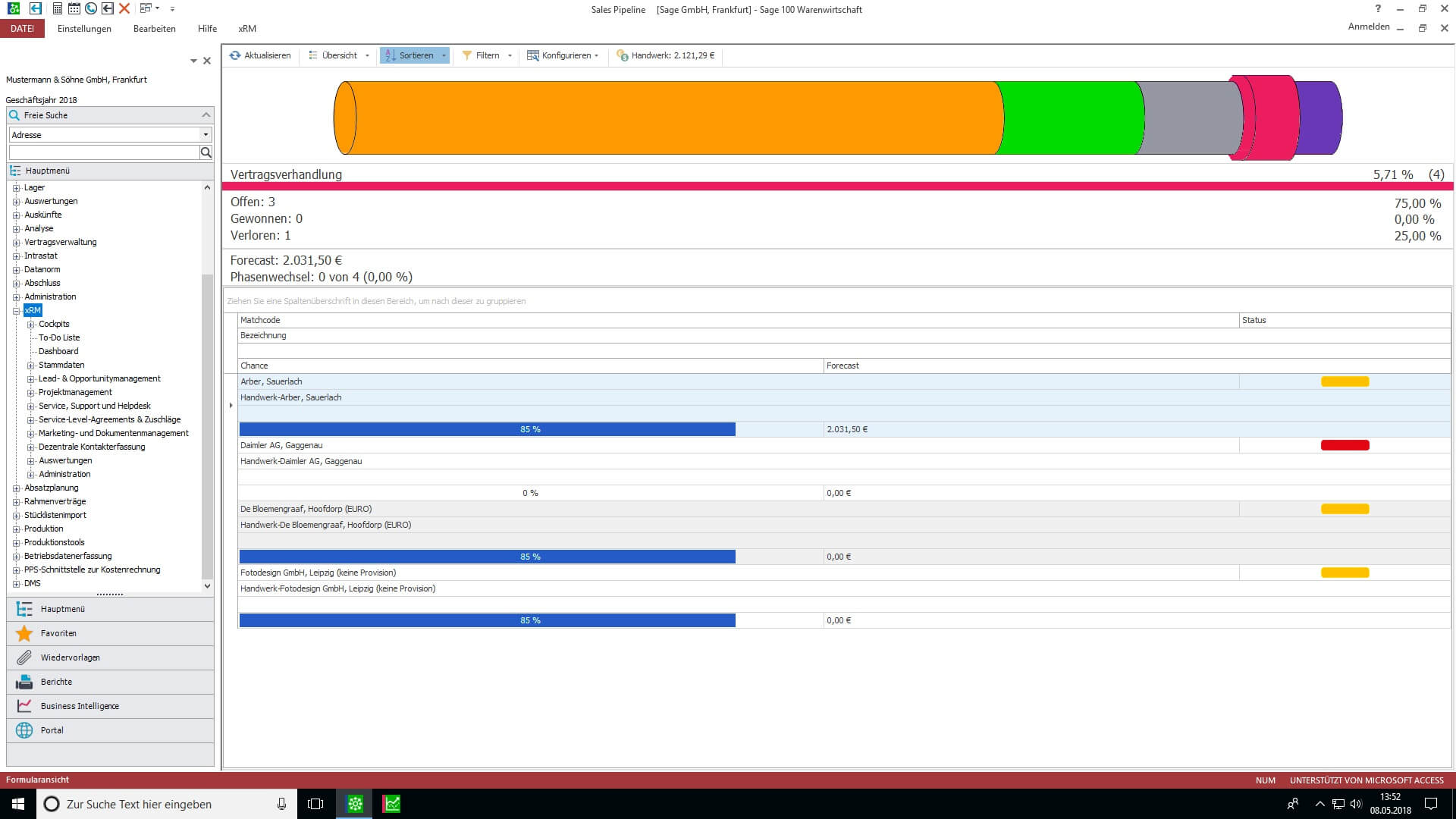The image size is (1456, 819).
Task: Click the Anmelden link
Action: (x=1369, y=27)
